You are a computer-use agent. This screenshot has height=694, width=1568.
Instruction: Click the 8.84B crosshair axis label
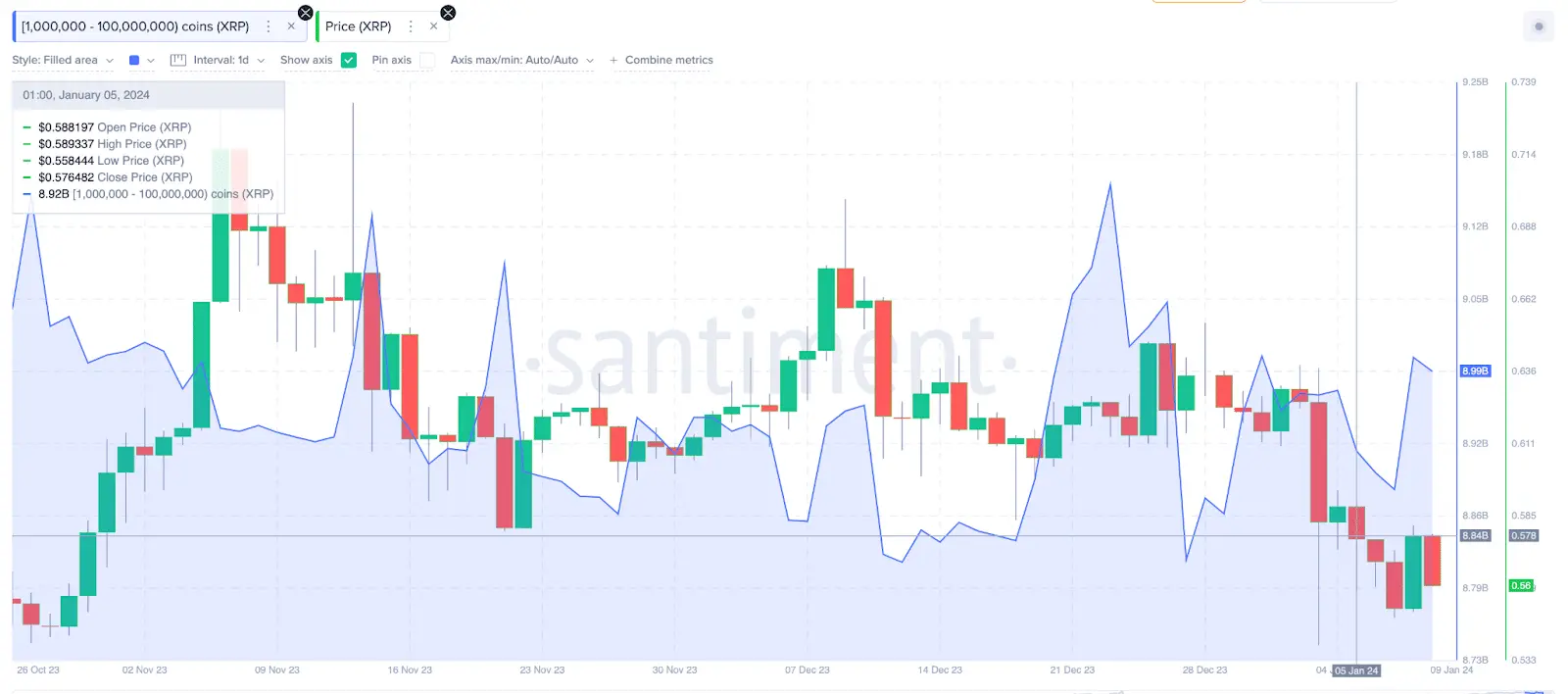tap(1475, 536)
